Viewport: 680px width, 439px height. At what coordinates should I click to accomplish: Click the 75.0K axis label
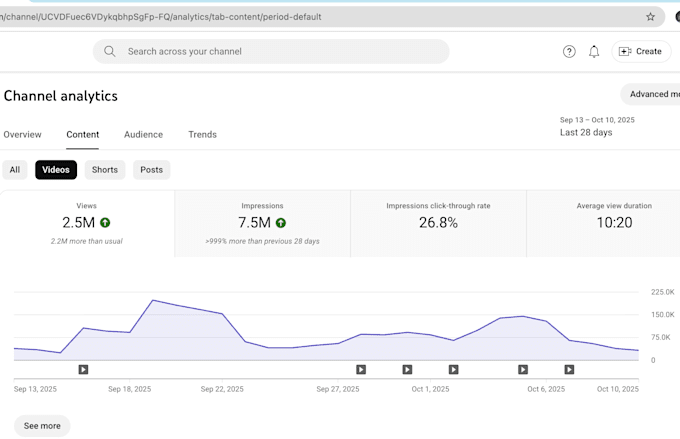[x=660, y=337]
